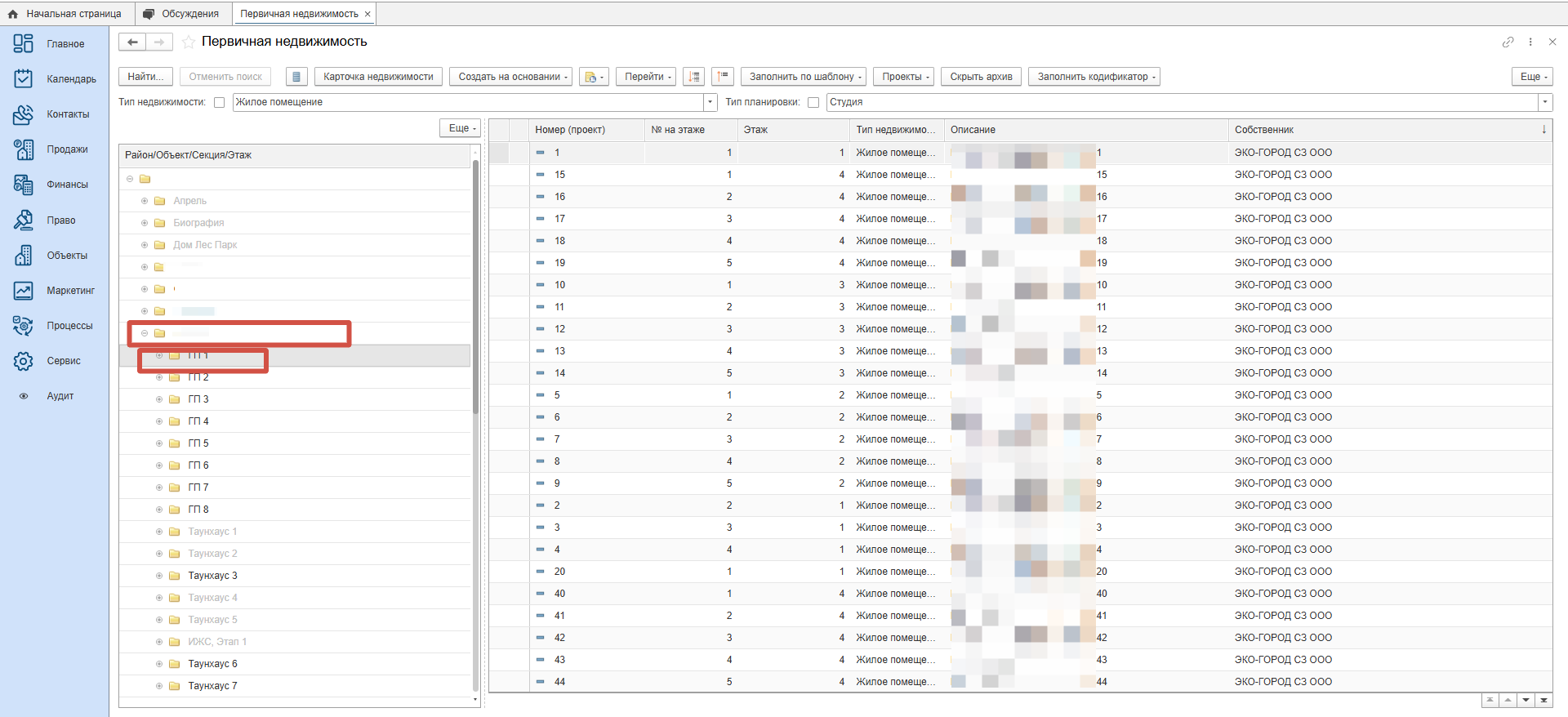The height and width of the screenshot is (717, 1568).
Task: Click the Скрыть архив button
Action: point(981,77)
